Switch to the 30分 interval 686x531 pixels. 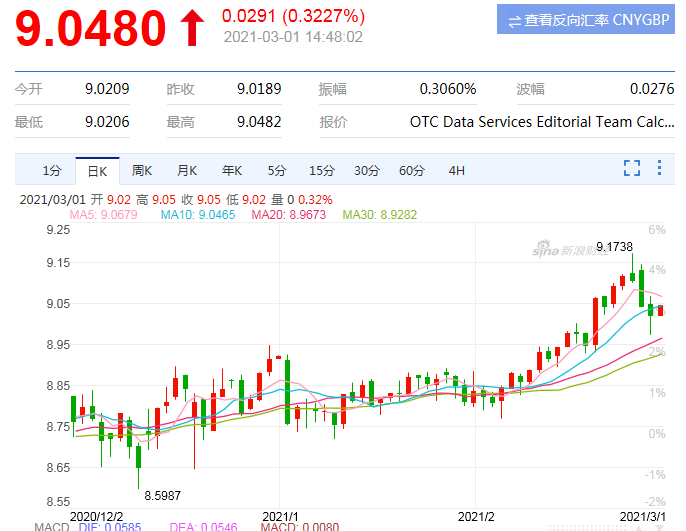pos(367,170)
